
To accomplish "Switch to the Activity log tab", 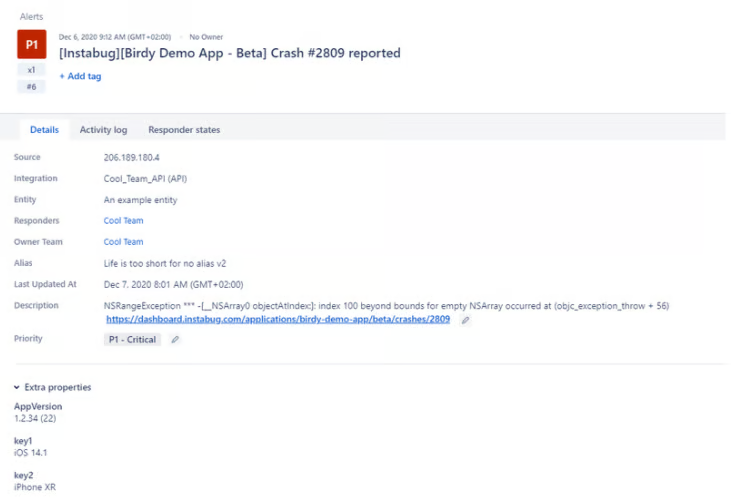I will pyautogui.click(x=103, y=130).
